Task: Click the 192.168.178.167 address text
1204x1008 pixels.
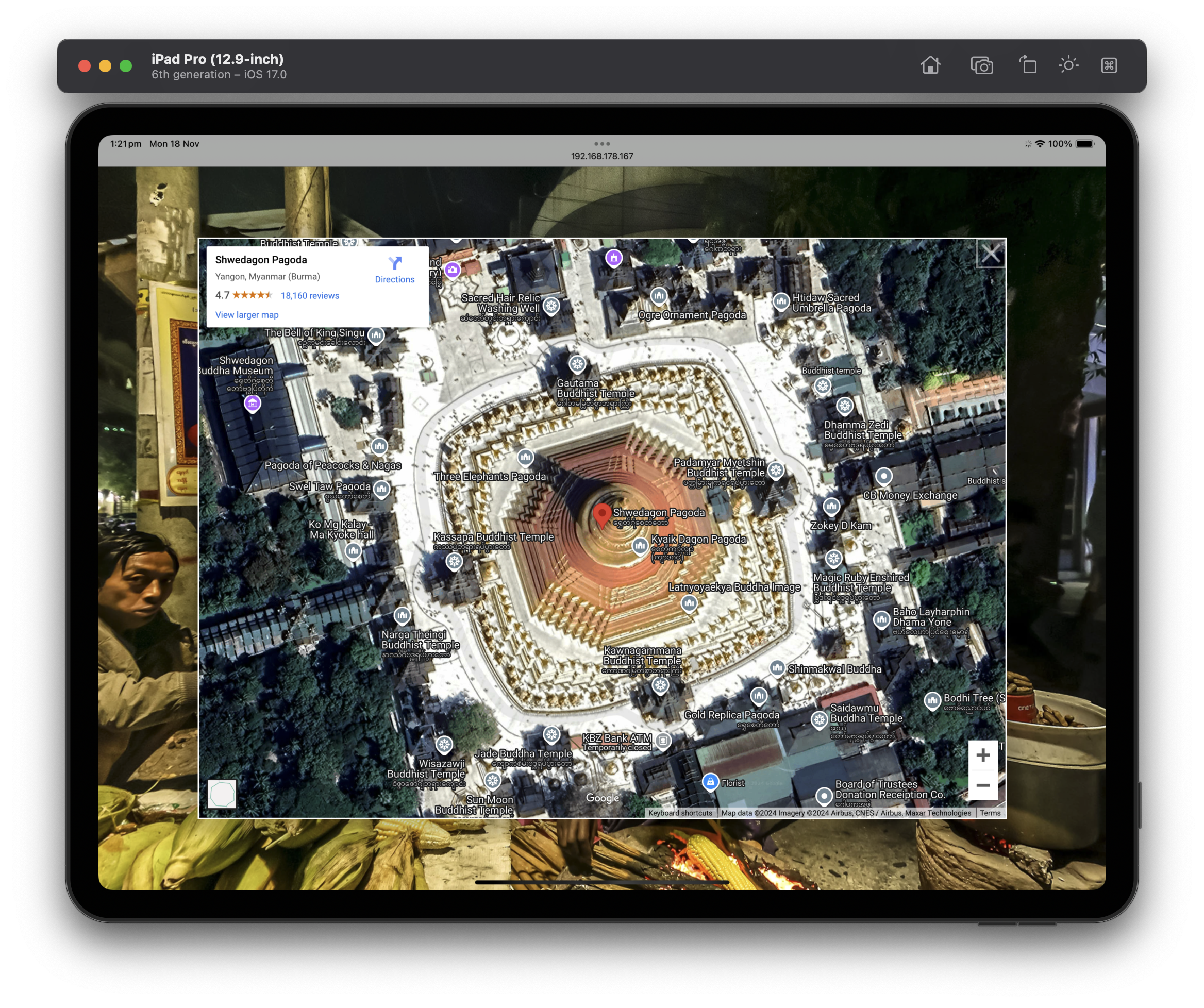Action: point(602,156)
